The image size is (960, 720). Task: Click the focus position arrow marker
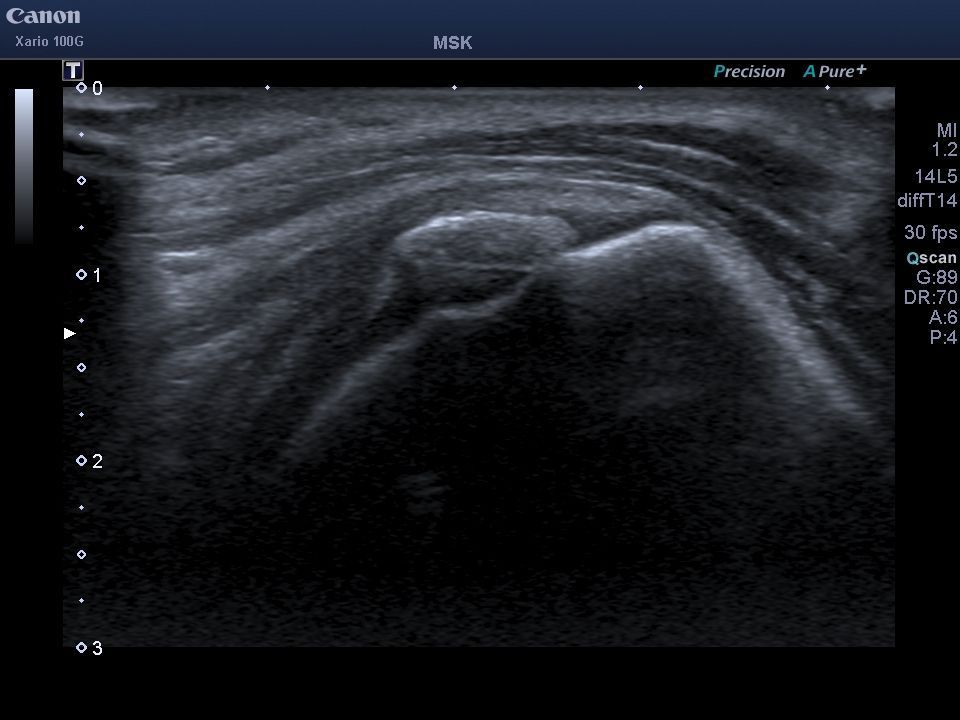pyautogui.click(x=69, y=333)
